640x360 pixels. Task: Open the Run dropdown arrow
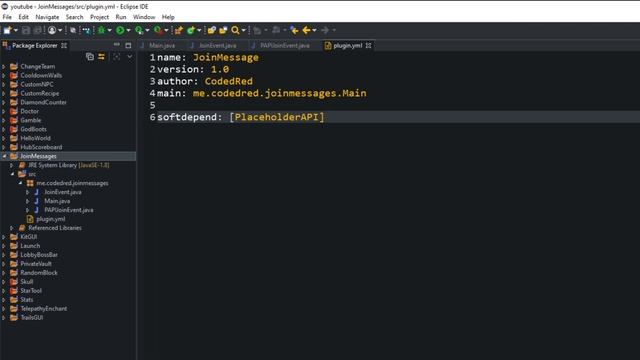(x=128, y=30)
